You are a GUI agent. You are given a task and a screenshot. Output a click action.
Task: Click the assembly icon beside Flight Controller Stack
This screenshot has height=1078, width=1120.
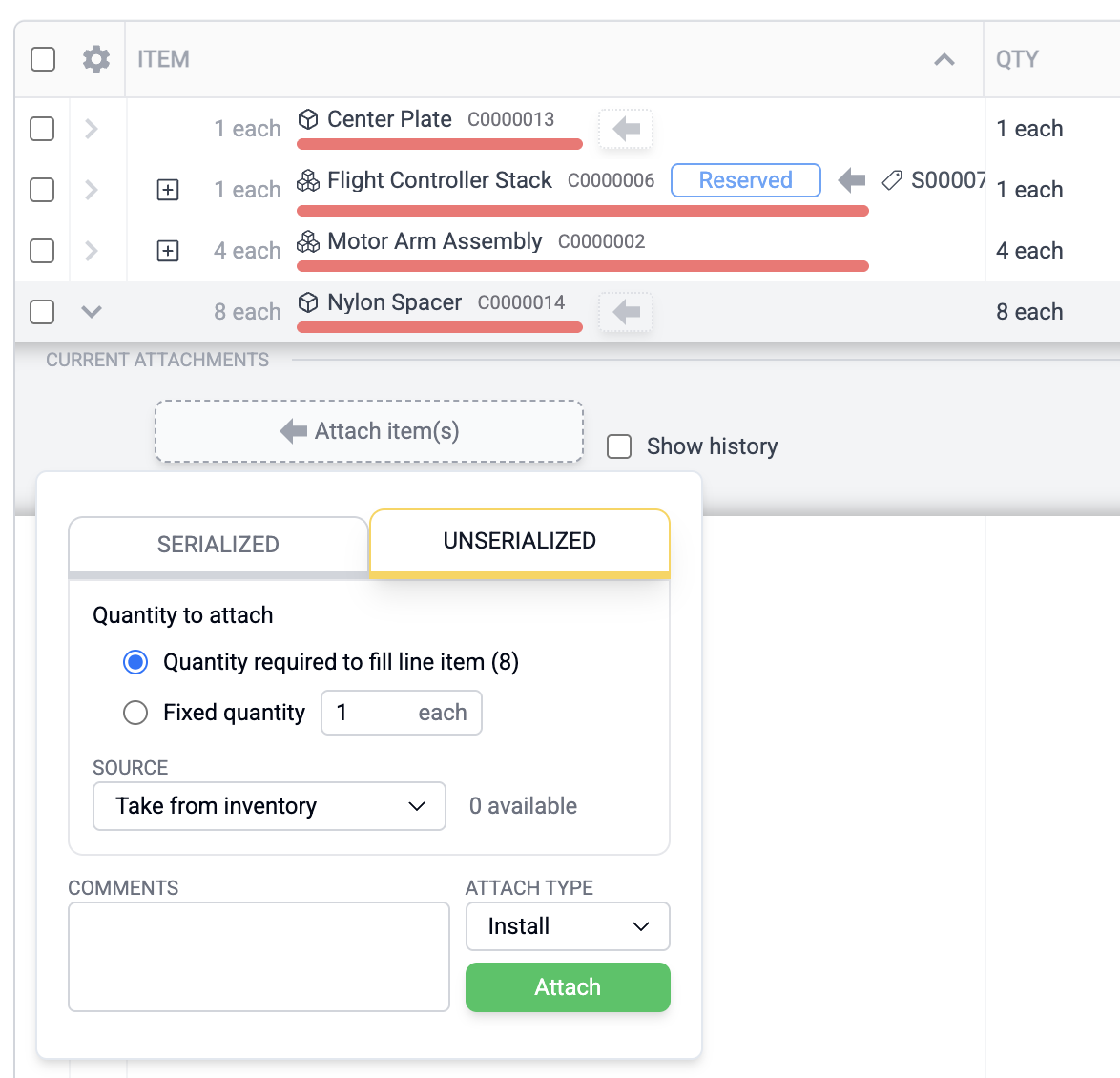[x=307, y=180]
